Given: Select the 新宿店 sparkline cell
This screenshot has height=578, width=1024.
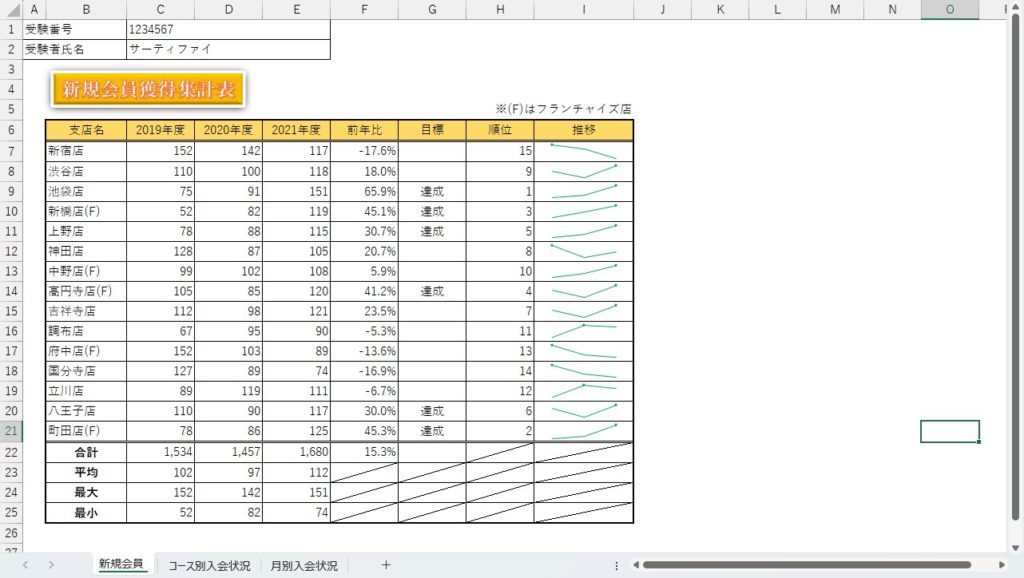Looking at the screenshot, I should 583,151.
